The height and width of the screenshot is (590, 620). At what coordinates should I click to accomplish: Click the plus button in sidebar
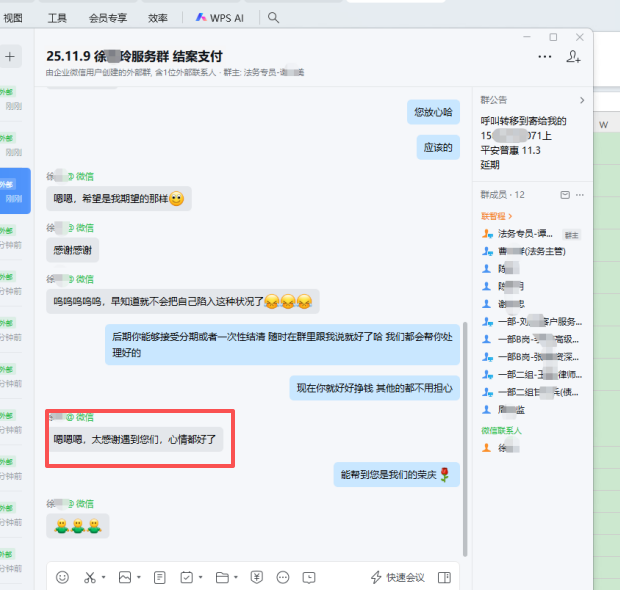(10, 57)
